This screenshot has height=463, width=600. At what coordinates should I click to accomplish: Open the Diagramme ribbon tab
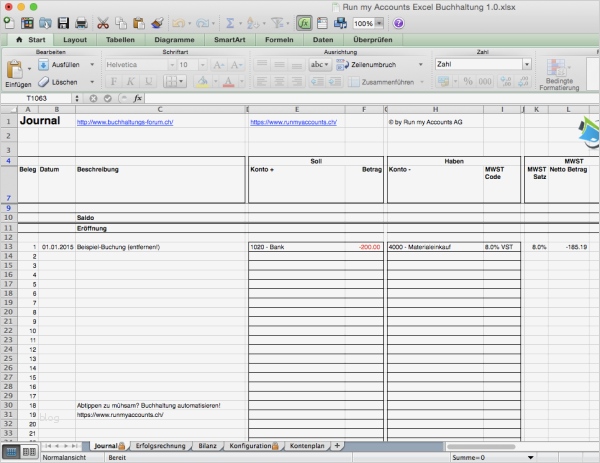tap(174, 40)
